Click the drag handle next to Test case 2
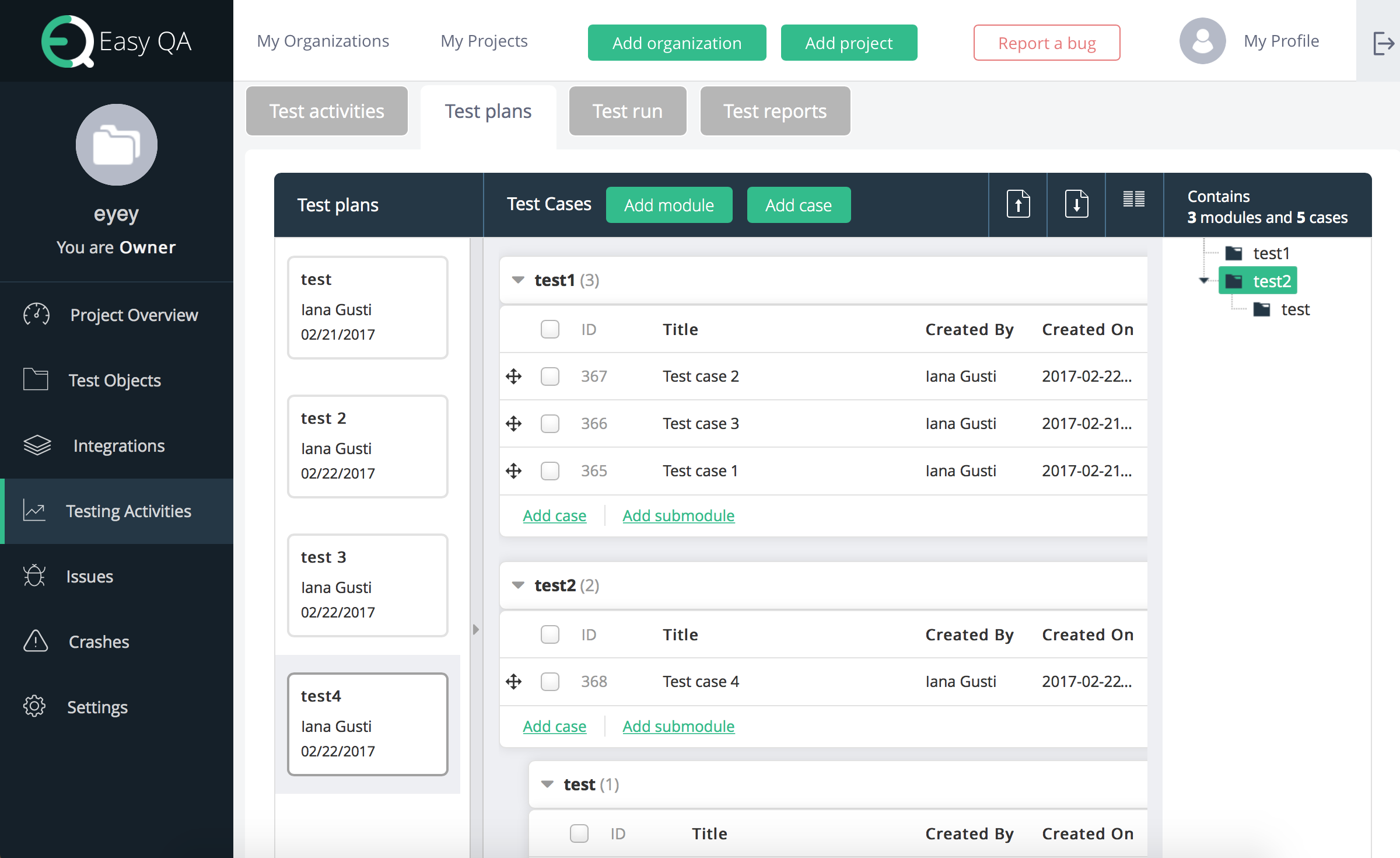 pyautogui.click(x=513, y=376)
